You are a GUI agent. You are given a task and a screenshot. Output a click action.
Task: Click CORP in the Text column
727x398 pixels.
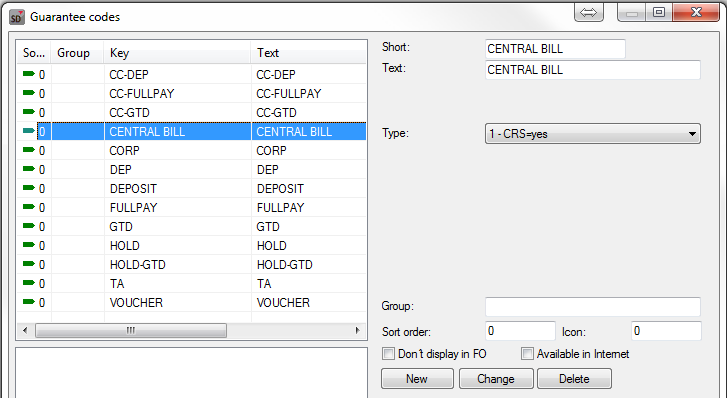tap(272, 150)
